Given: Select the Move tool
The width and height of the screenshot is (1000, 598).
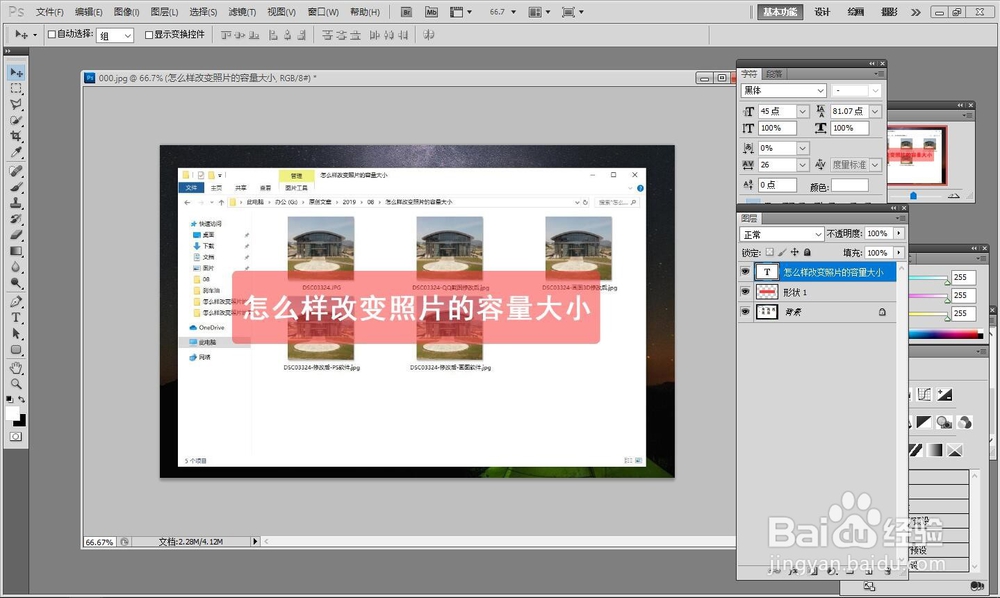Looking at the screenshot, I should 14,72.
